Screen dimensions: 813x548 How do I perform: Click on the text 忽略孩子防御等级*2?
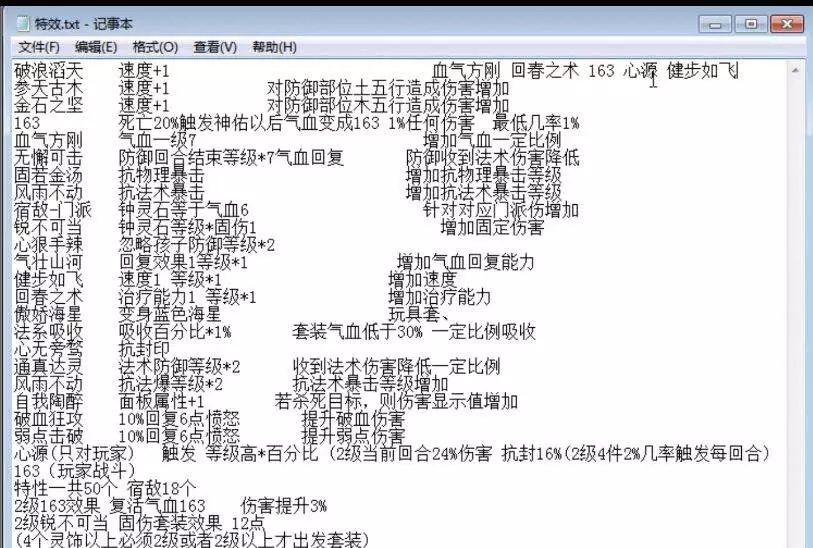click(x=197, y=245)
